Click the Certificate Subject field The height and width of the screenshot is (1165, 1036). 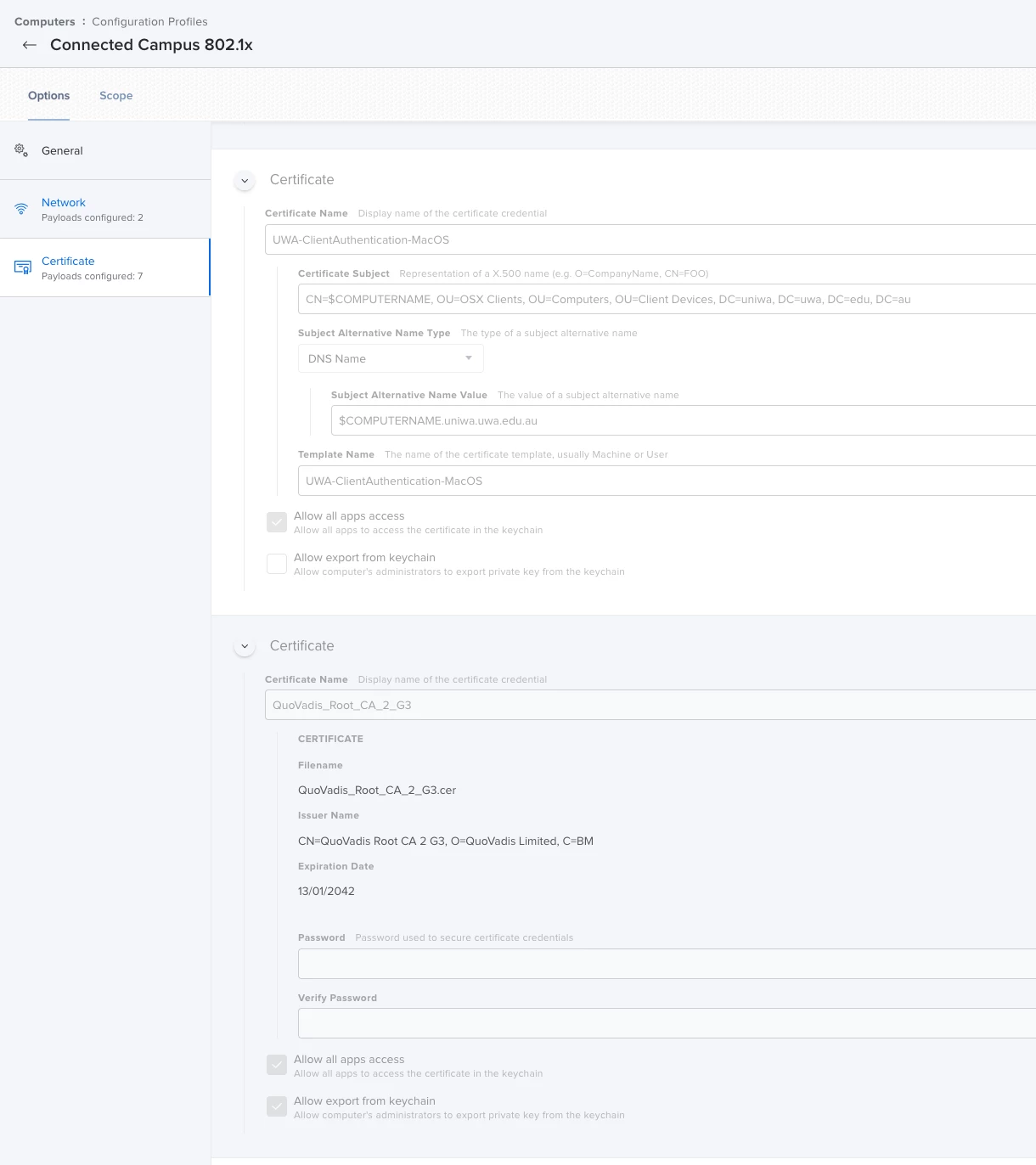pyautogui.click(x=667, y=299)
